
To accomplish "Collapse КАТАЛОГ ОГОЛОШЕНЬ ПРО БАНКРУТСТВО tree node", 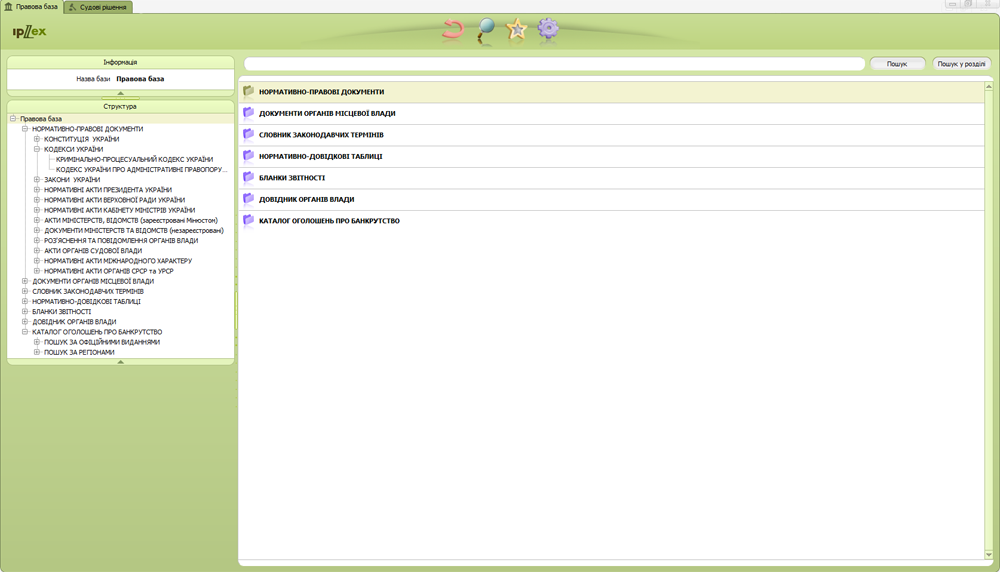I will 25,332.
